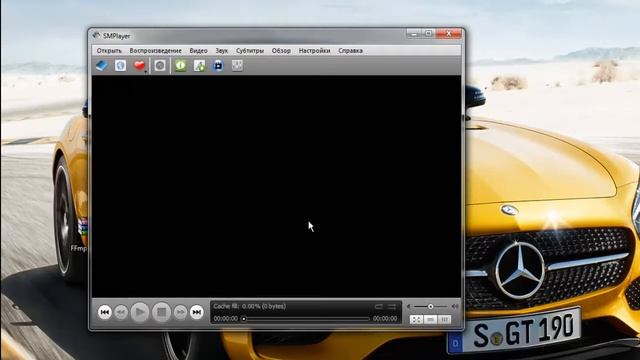
Task: Open the Обзор menu
Action: [x=281, y=51]
